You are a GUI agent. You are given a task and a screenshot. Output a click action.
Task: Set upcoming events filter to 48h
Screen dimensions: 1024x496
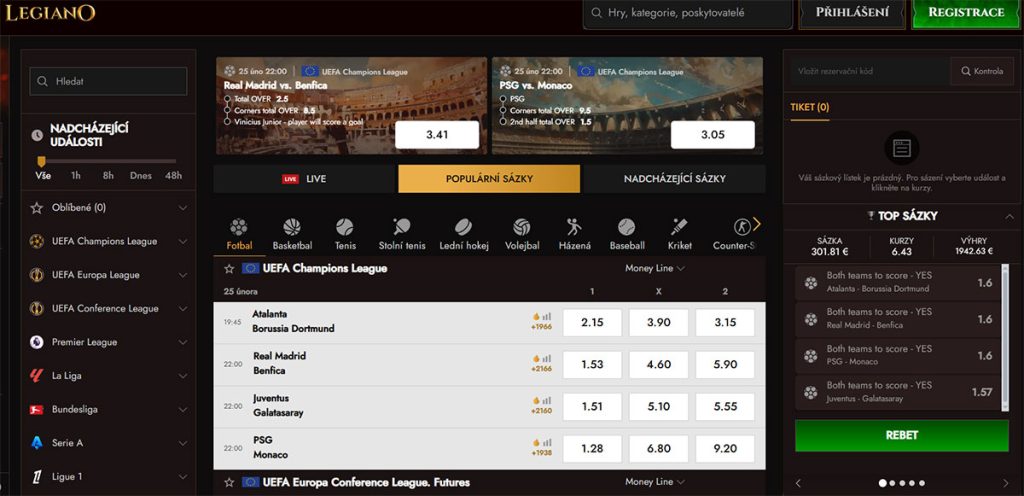click(174, 176)
